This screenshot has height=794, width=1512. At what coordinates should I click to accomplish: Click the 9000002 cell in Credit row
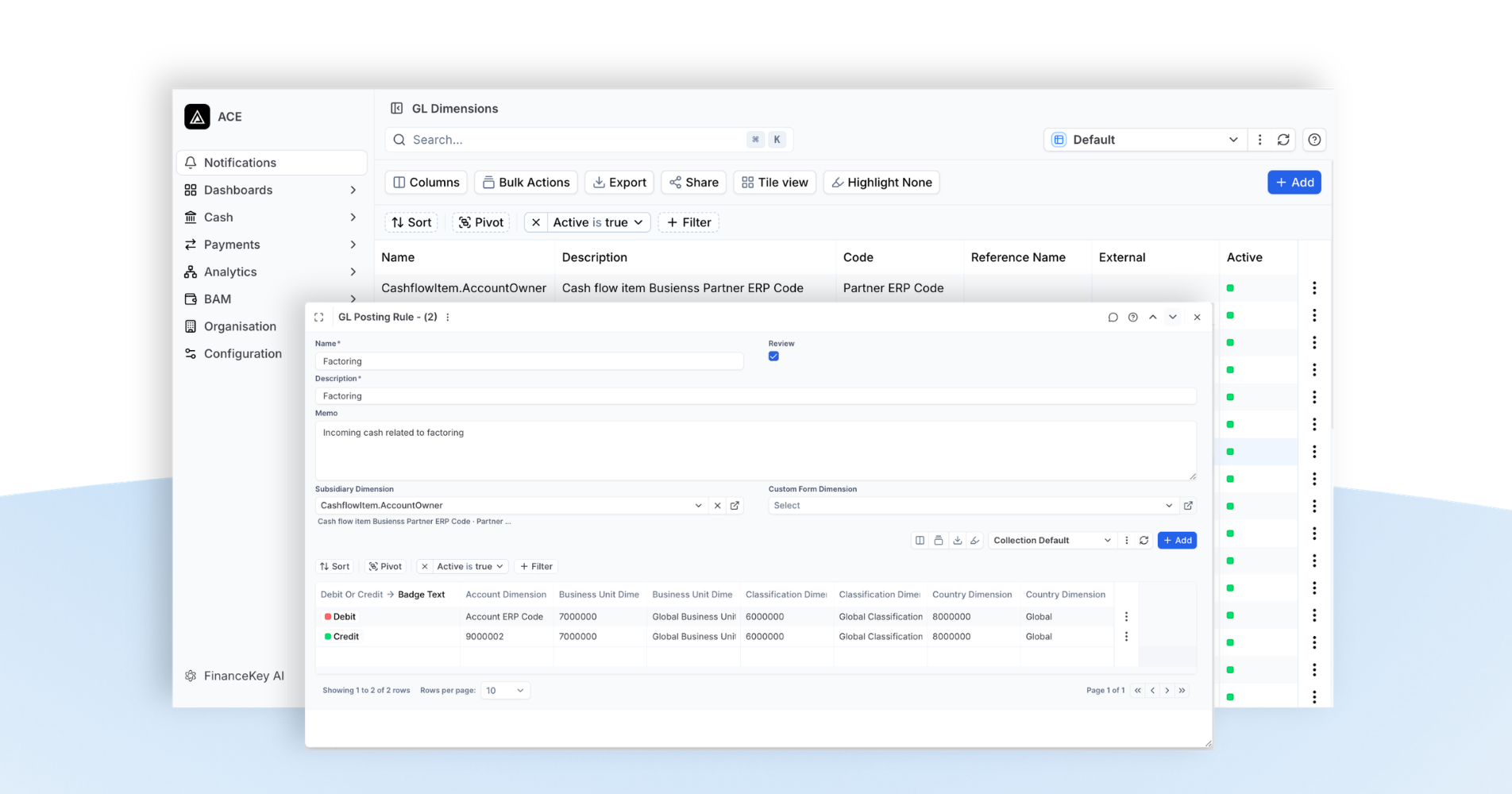506,637
